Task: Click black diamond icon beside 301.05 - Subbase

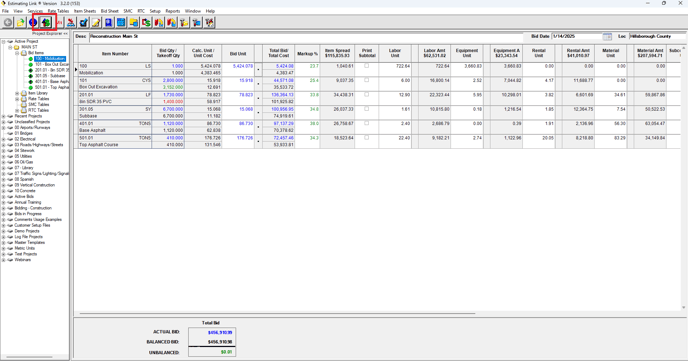Action: point(31,76)
